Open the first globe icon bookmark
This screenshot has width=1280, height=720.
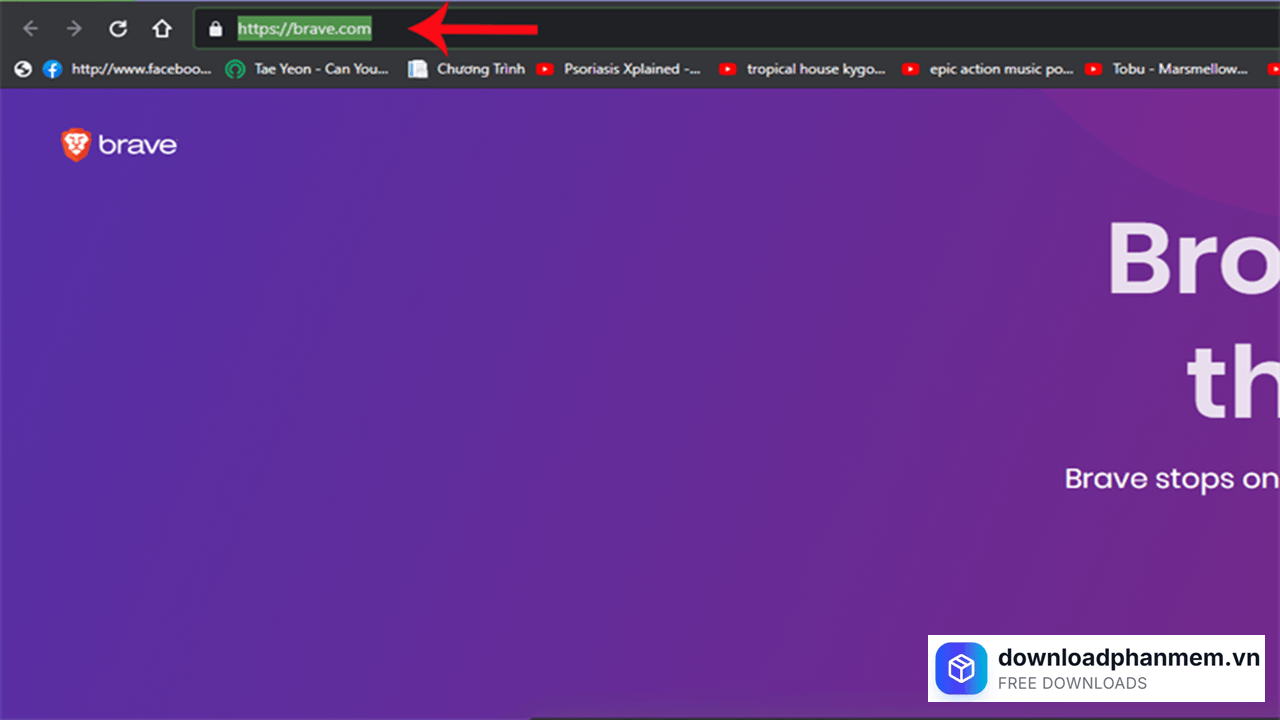coord(22,69)
